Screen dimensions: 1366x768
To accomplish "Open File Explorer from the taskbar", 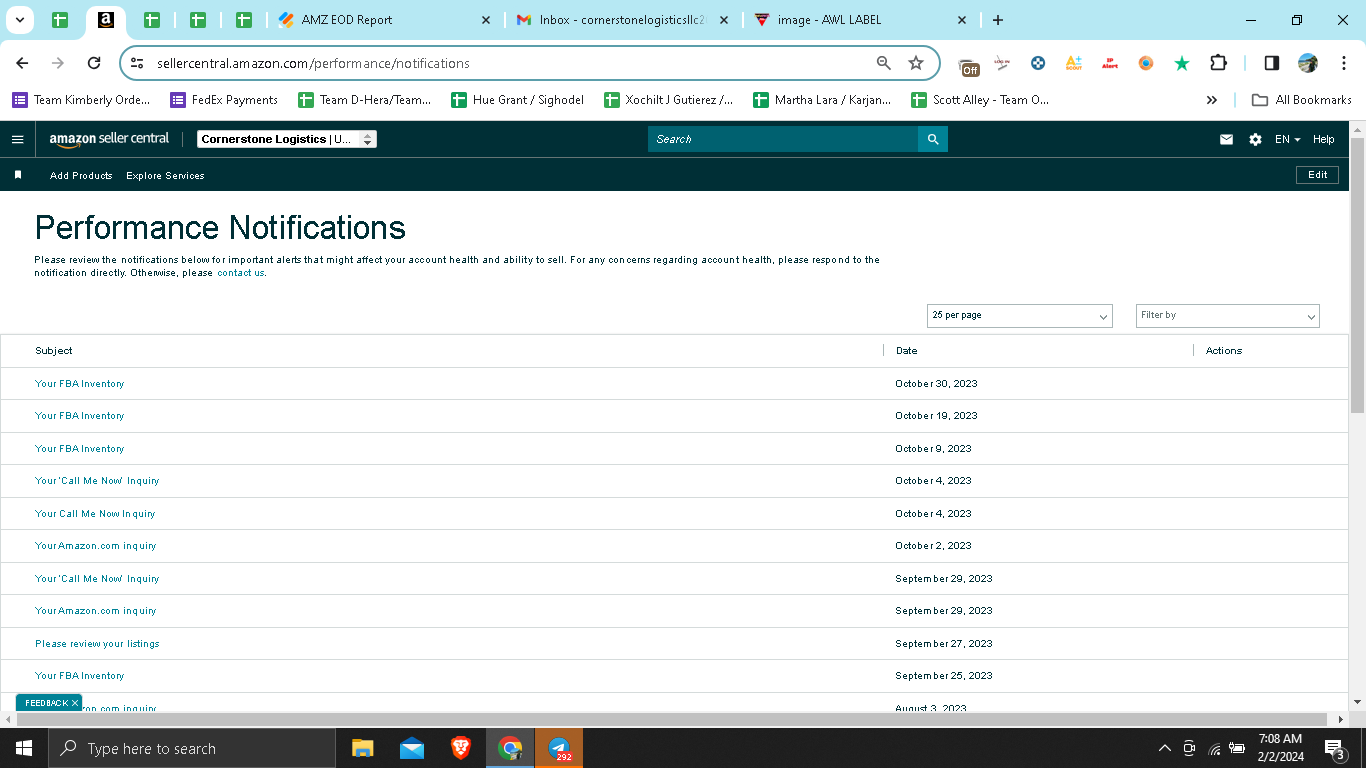I will click(x=362, y=748).
